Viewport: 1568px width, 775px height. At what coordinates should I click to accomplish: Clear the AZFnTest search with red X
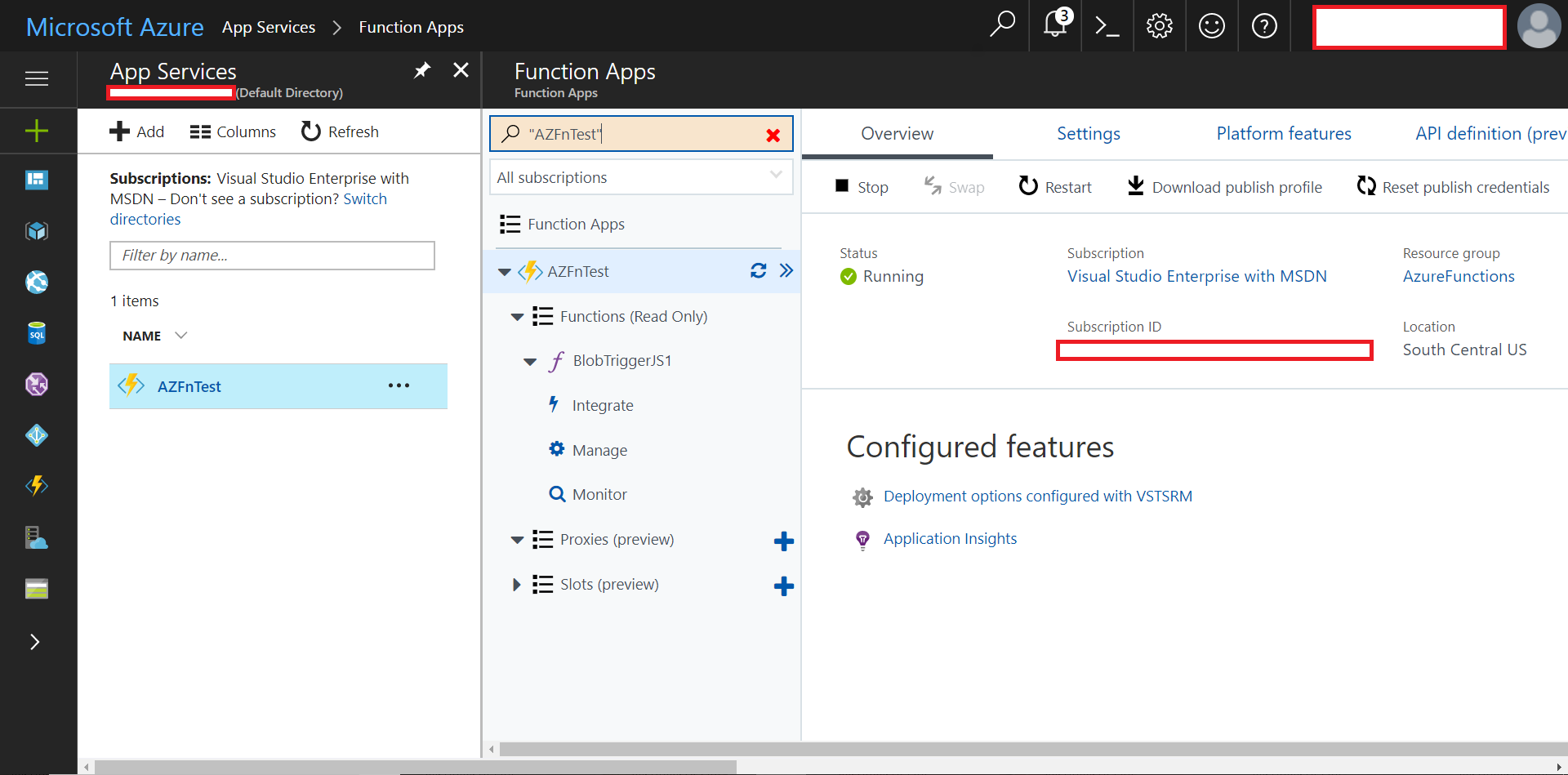pos(773,136)
